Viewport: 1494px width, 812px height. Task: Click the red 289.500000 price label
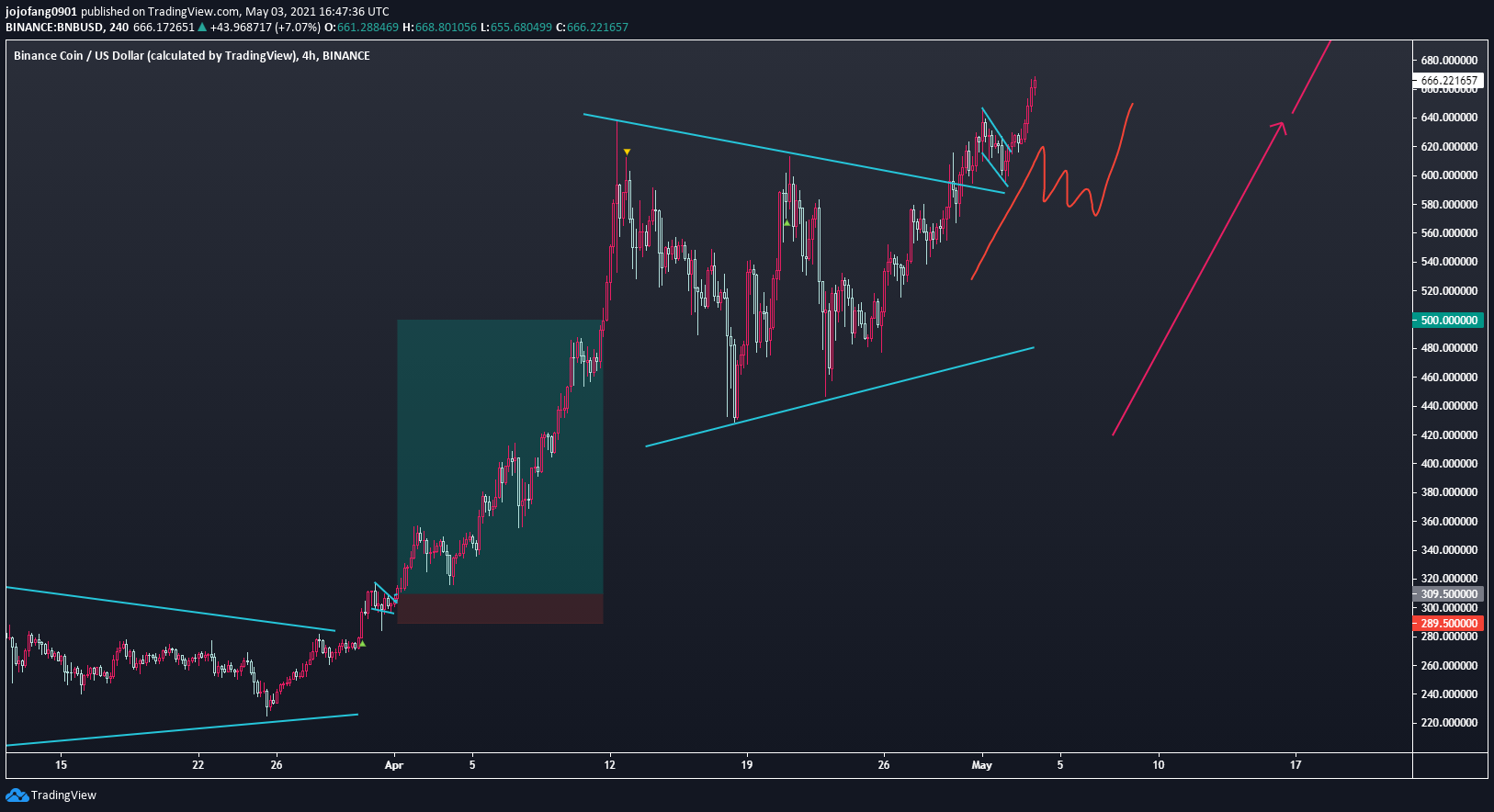click(1448, 624)
